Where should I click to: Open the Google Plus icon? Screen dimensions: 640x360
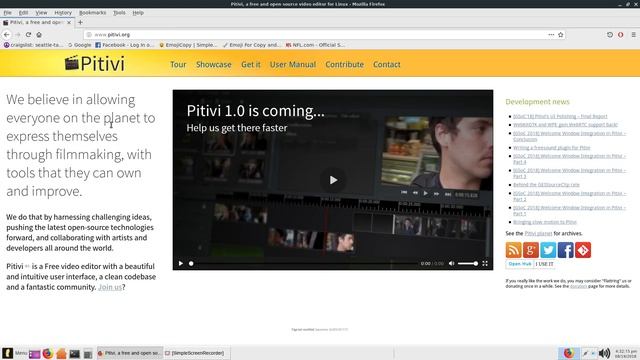531,250
